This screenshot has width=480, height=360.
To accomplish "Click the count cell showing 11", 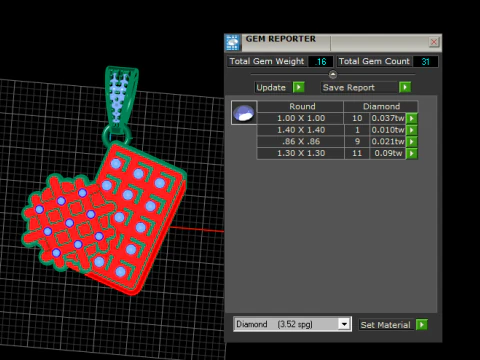I will click(357, 153).
